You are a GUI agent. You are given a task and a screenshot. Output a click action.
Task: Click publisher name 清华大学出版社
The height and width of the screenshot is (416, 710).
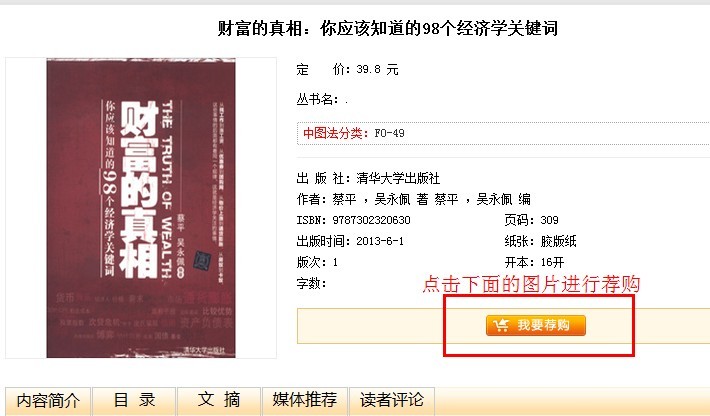pyautogui.click(x=398, y=178)
